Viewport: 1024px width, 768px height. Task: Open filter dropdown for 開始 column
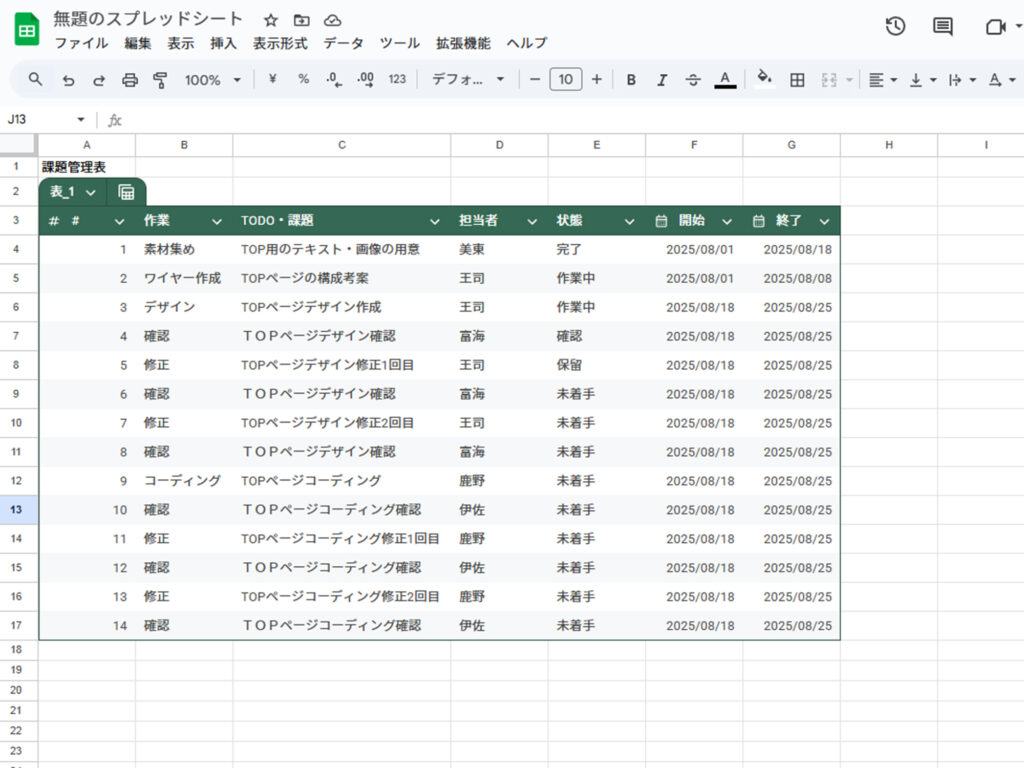point(726,221)
